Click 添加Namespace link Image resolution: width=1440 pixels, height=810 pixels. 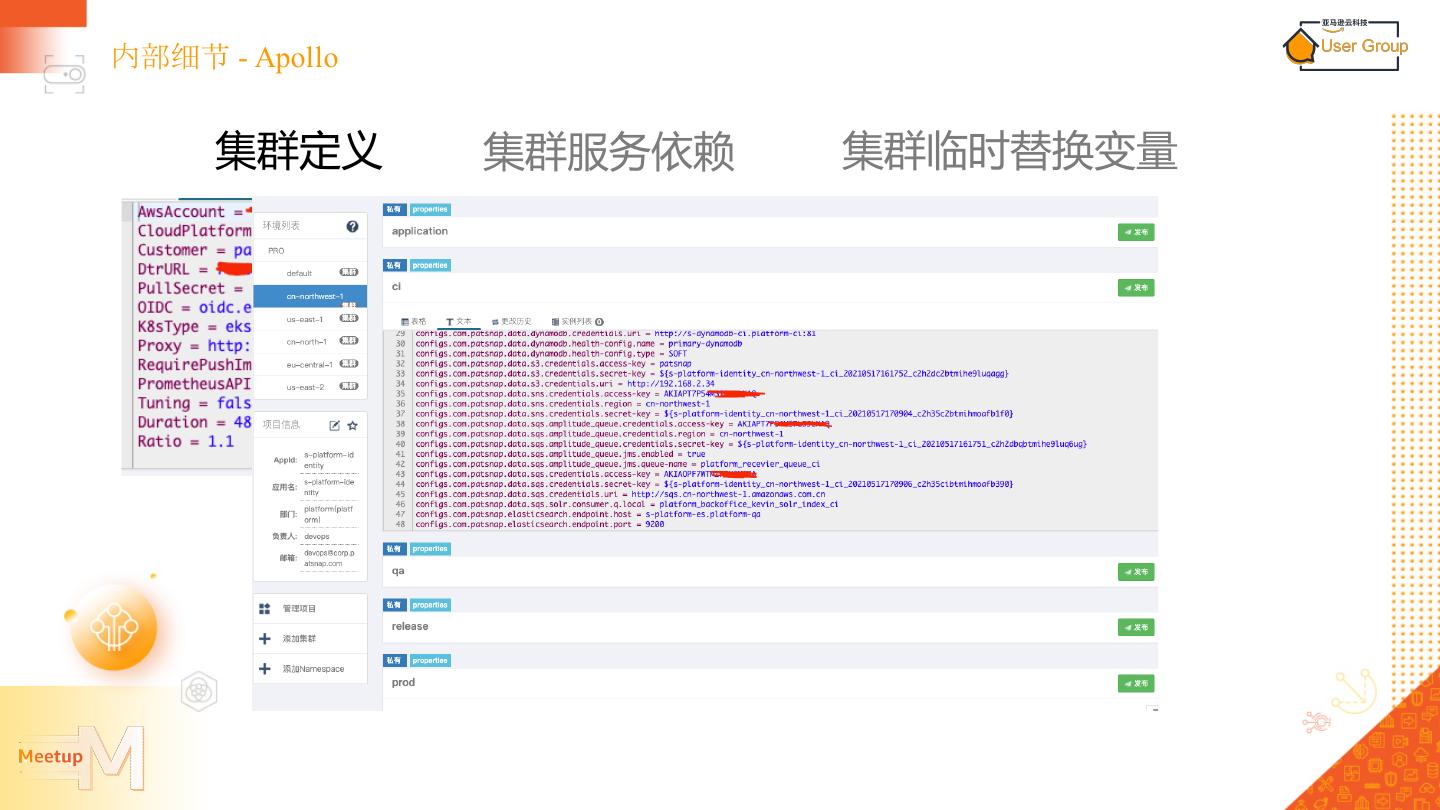pos(313,668)
